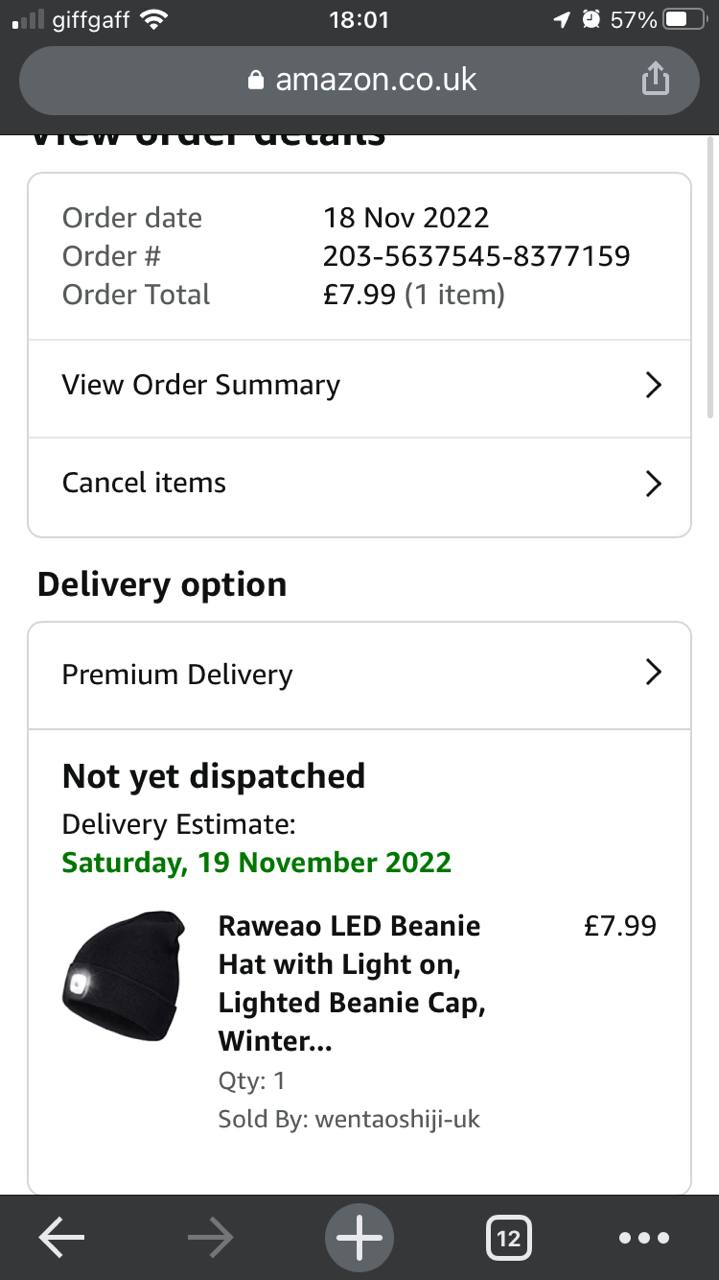Viewport: 719px width, 1280px height.
Task: Tap the location arrow status icon
Action: click(561, 19)
